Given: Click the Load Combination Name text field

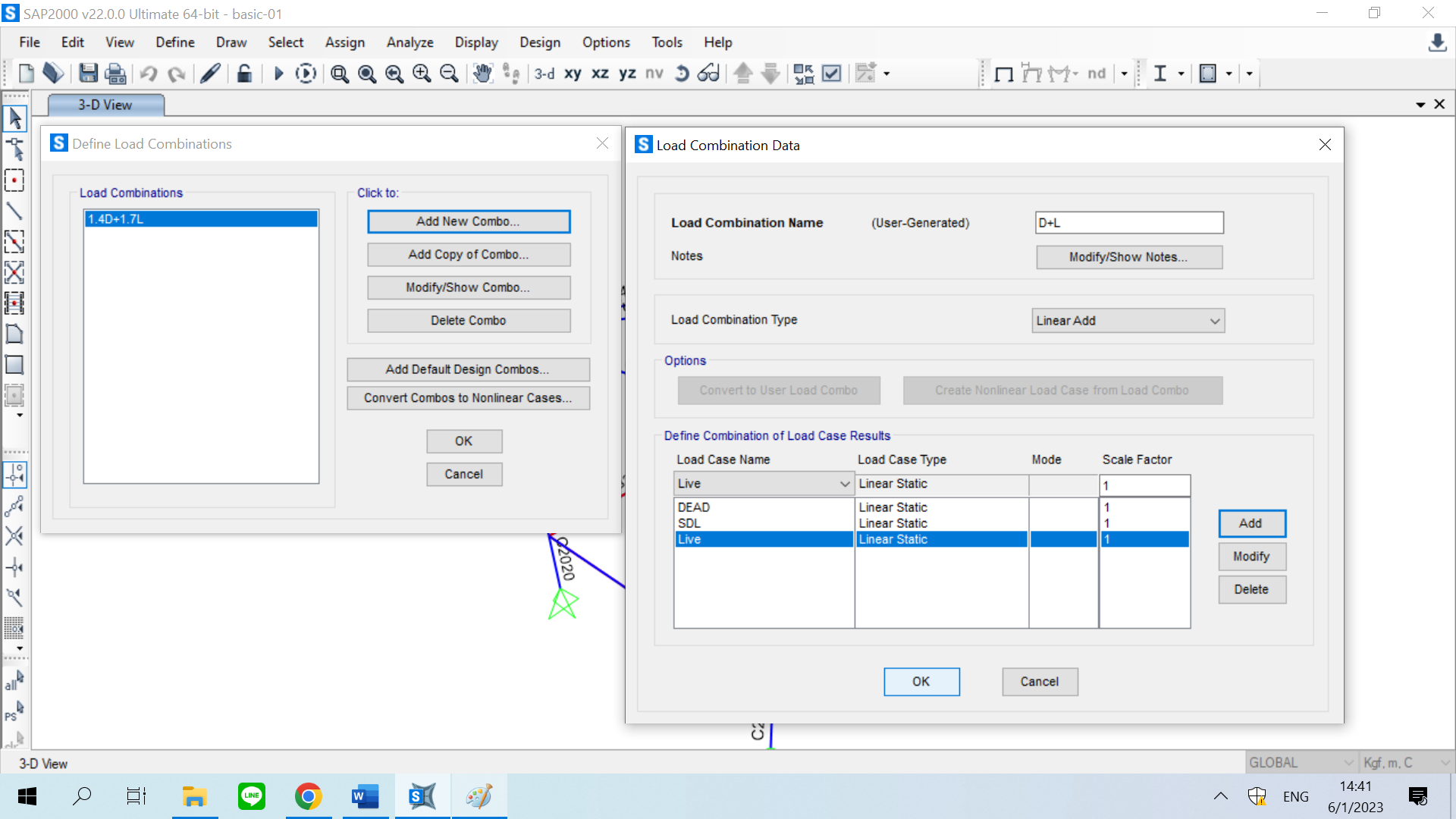Looking at the screenshot, I should (1128, 223).
